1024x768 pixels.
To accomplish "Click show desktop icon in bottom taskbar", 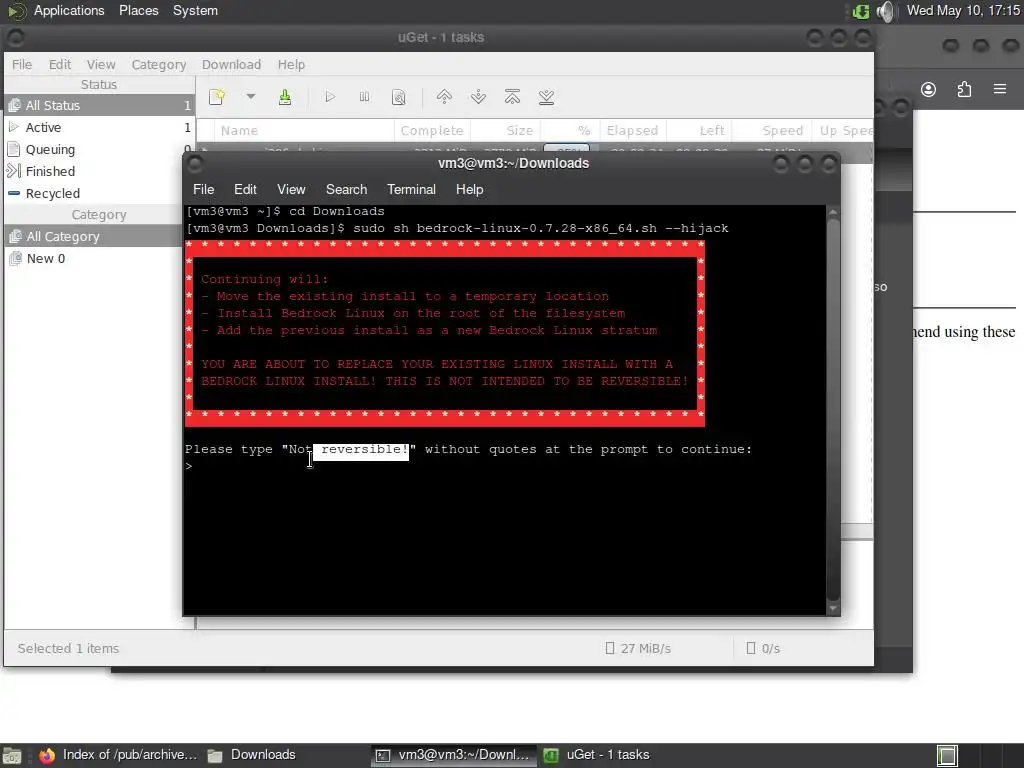I will tap(12, 755).
